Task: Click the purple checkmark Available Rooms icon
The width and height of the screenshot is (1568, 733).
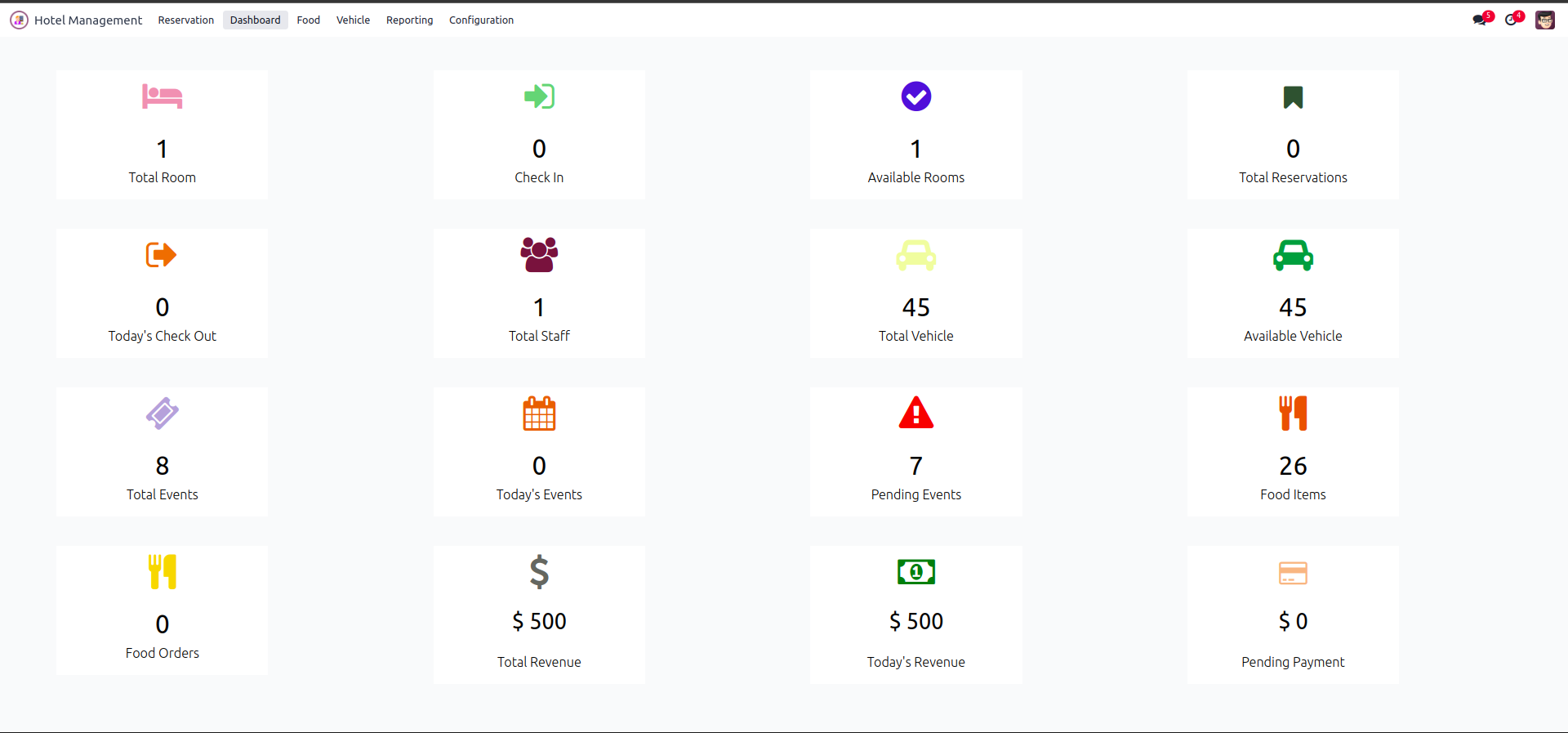Action: pyautogui.click(x=915, y=96)
